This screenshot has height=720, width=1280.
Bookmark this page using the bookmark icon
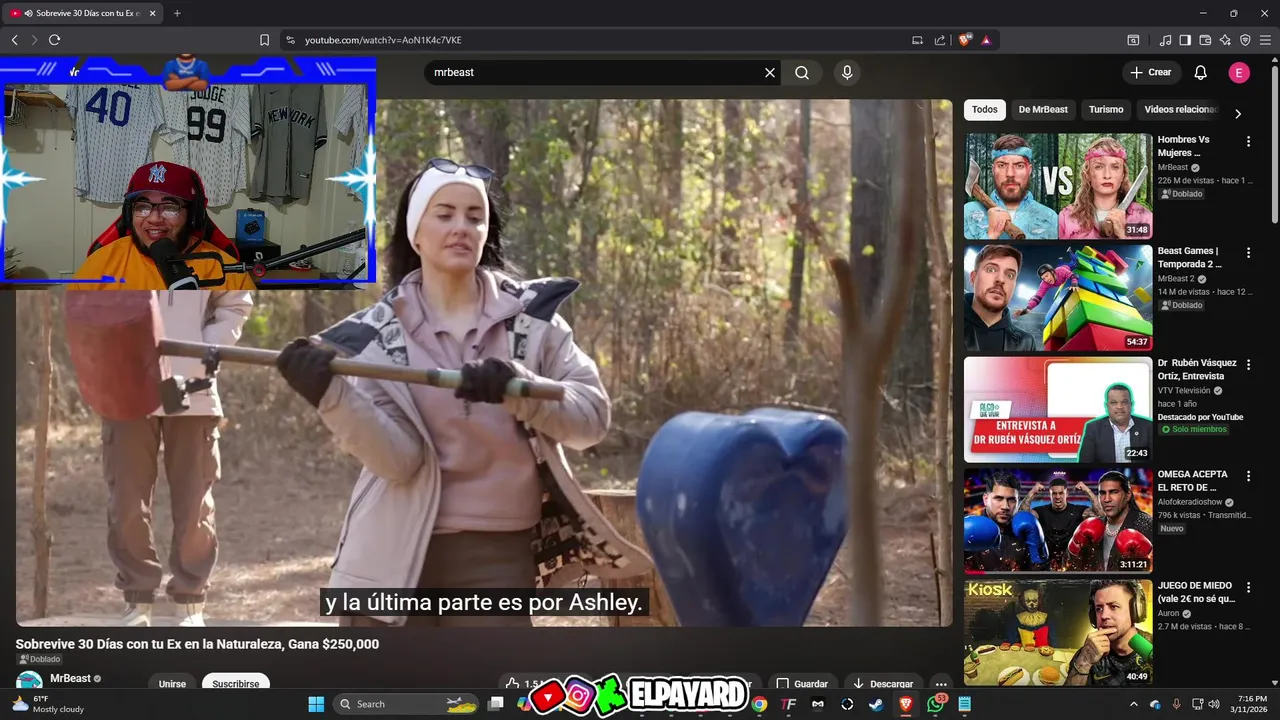pos(264,40)
